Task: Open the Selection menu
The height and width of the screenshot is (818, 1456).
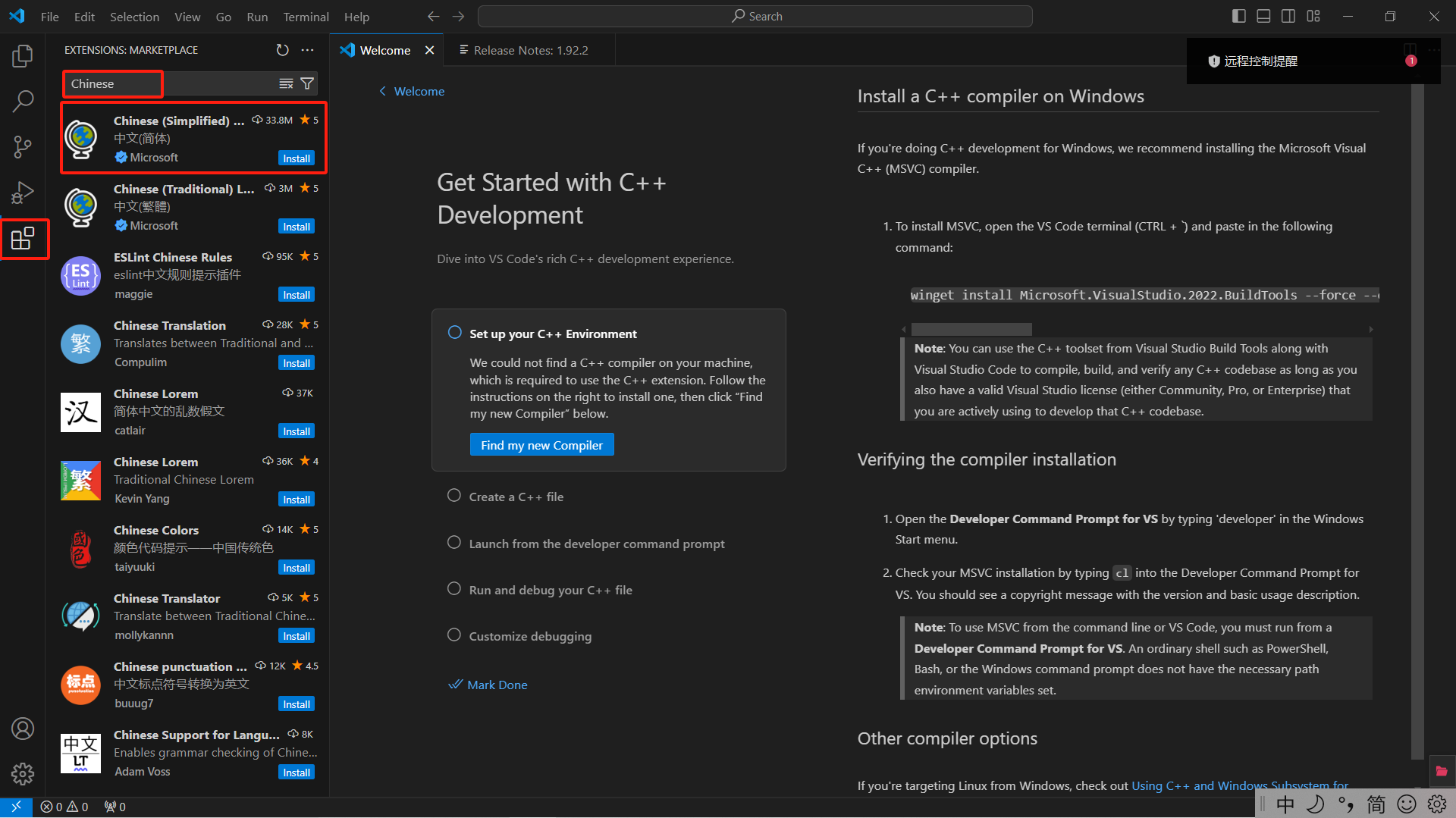Action: click(134, 17)
